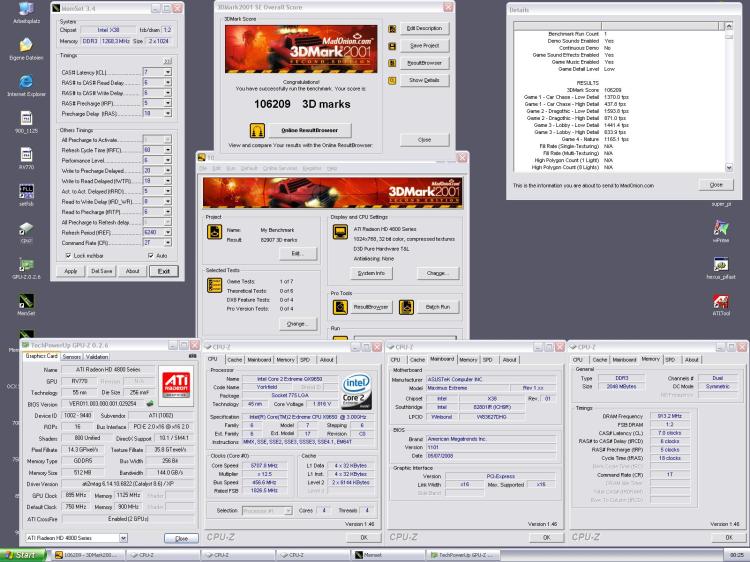750x562 pixels.
Task: Launch the ATITool desktop shortcut
Action: [720, 302]
